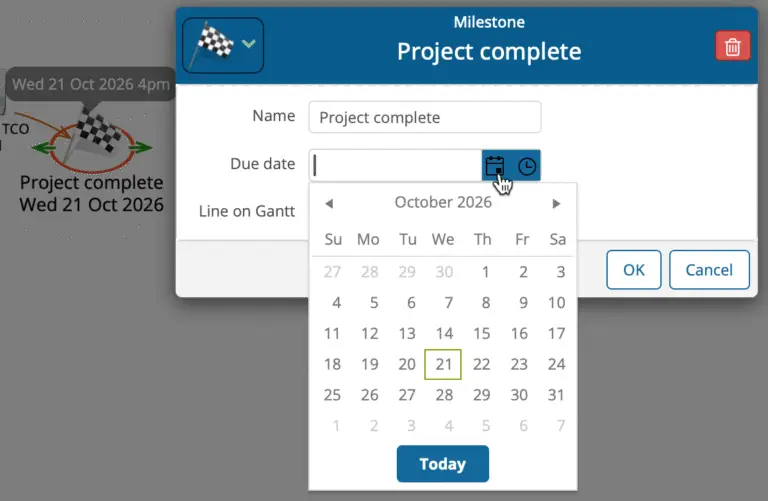Click the October 2026 month header
This screenshot has width=768, height=501.
click(x=443, y=202)
